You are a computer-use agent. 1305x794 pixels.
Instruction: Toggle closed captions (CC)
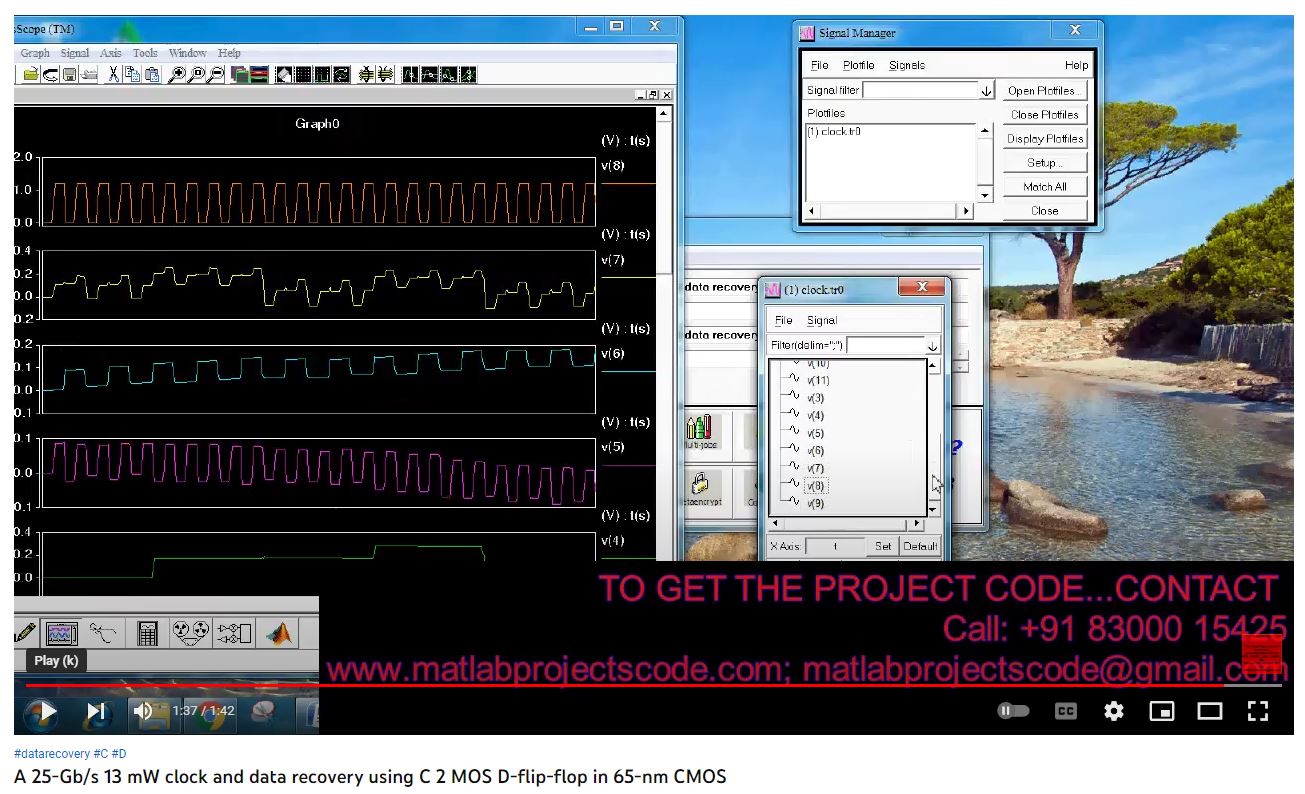1066,711
